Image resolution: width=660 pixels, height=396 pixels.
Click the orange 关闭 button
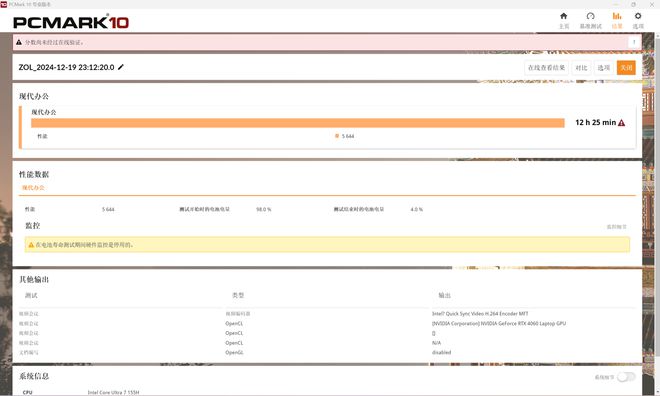(x=626, y=68)
